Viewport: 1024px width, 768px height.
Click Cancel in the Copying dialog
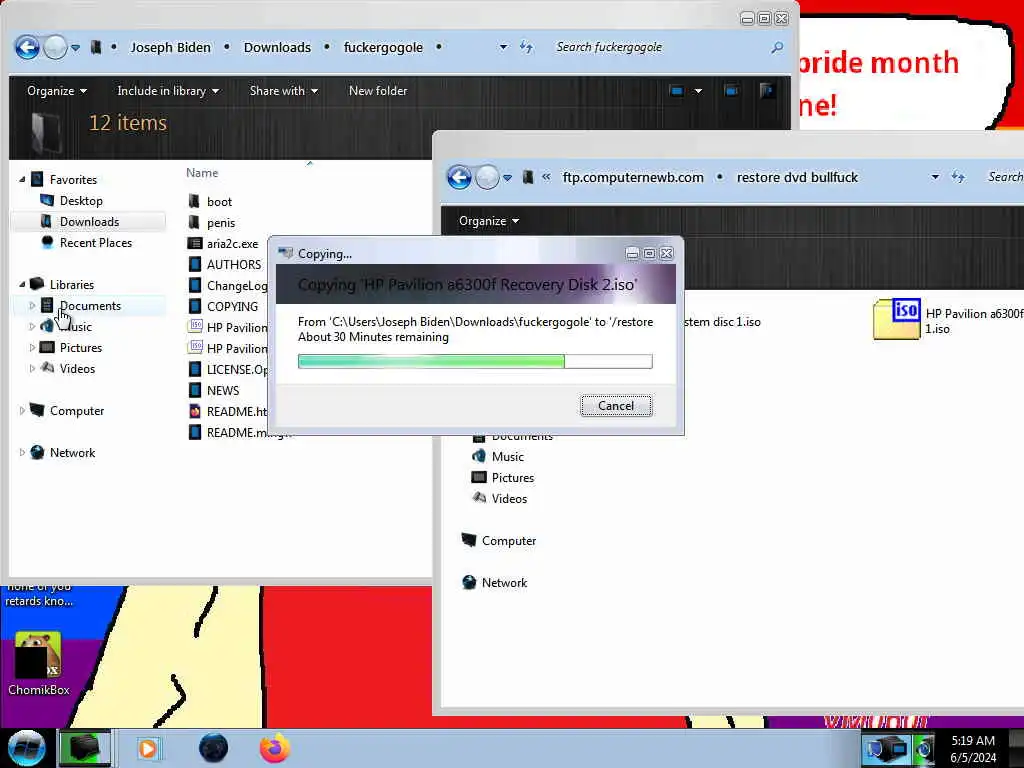click(616, 406)
